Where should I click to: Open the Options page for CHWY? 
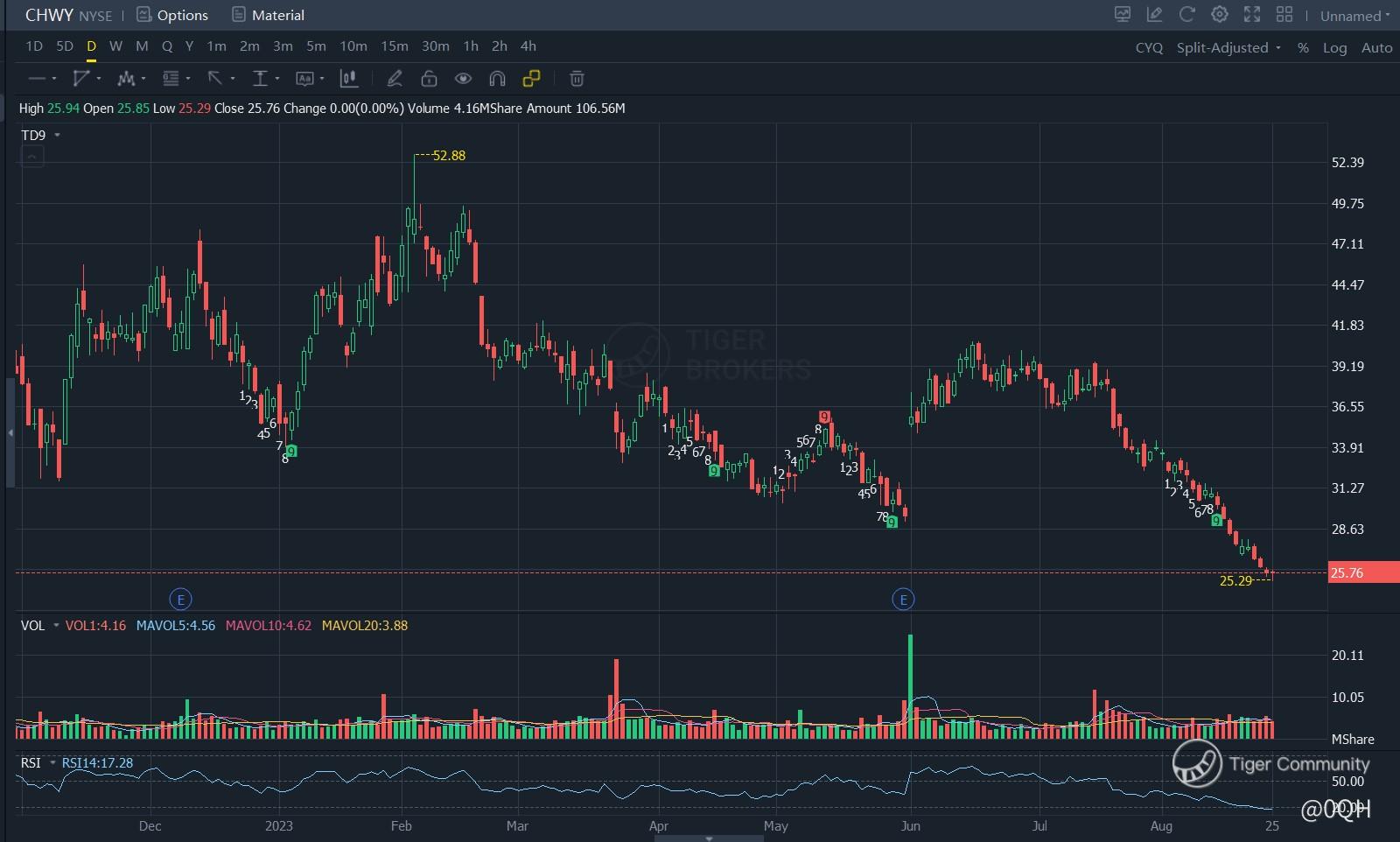[173, 15]
